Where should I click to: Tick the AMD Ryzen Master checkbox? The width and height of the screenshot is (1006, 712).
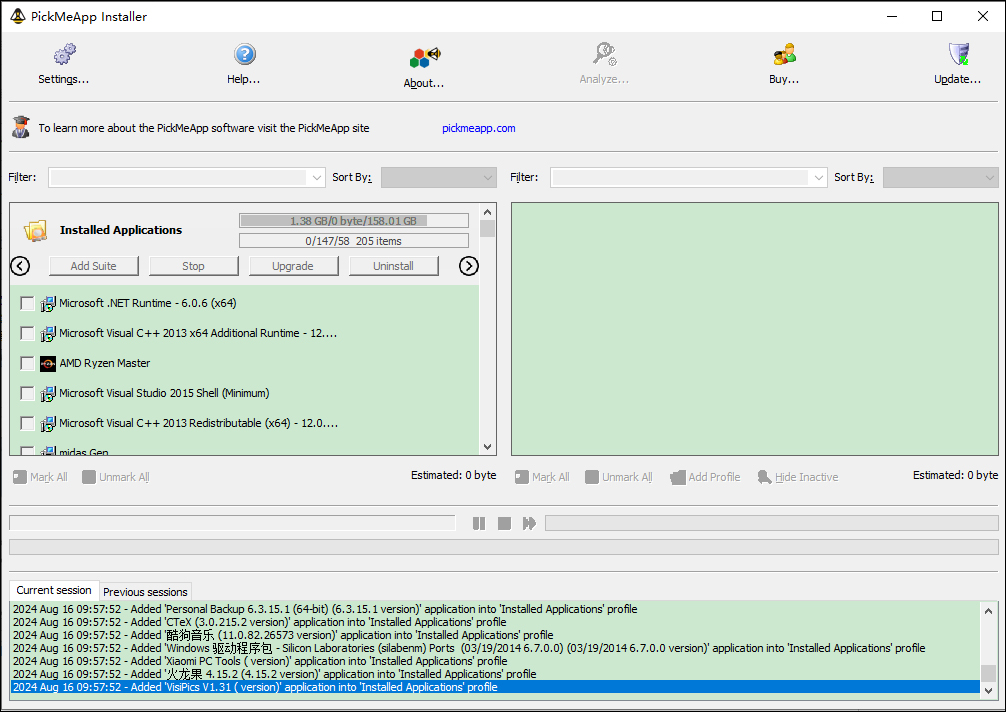[27, 364]
